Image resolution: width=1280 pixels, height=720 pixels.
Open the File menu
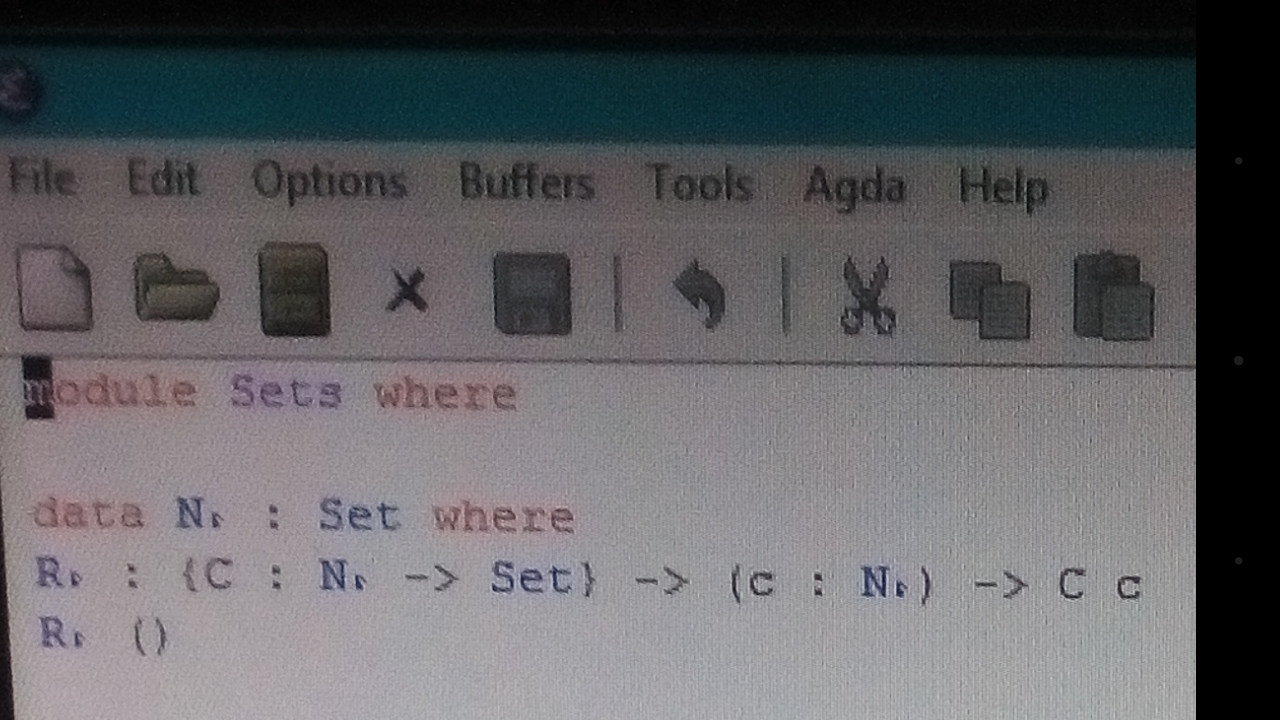click(x=42, y=179)
